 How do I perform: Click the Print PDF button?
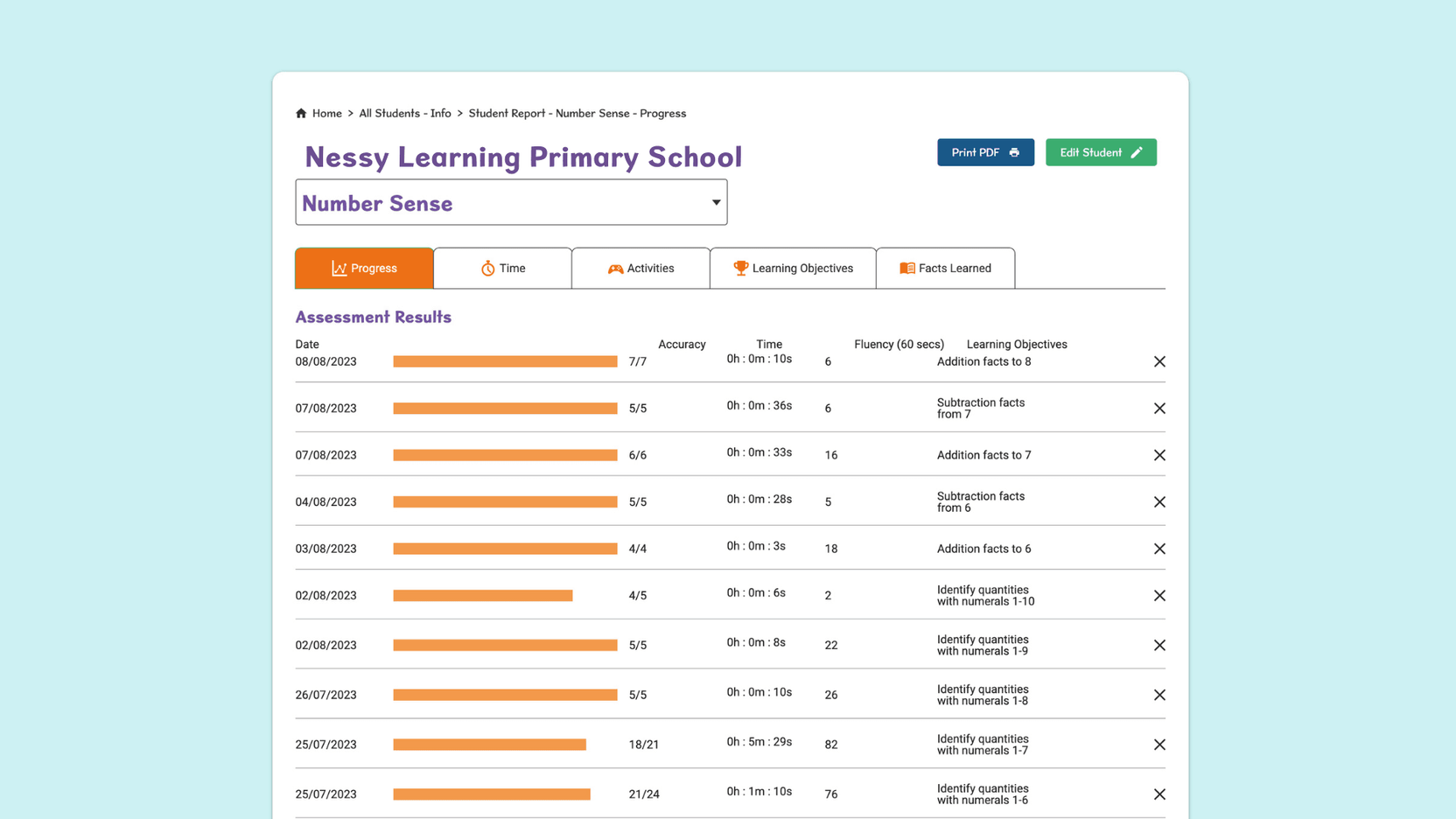pyautogui.click(x=985, y=152)
